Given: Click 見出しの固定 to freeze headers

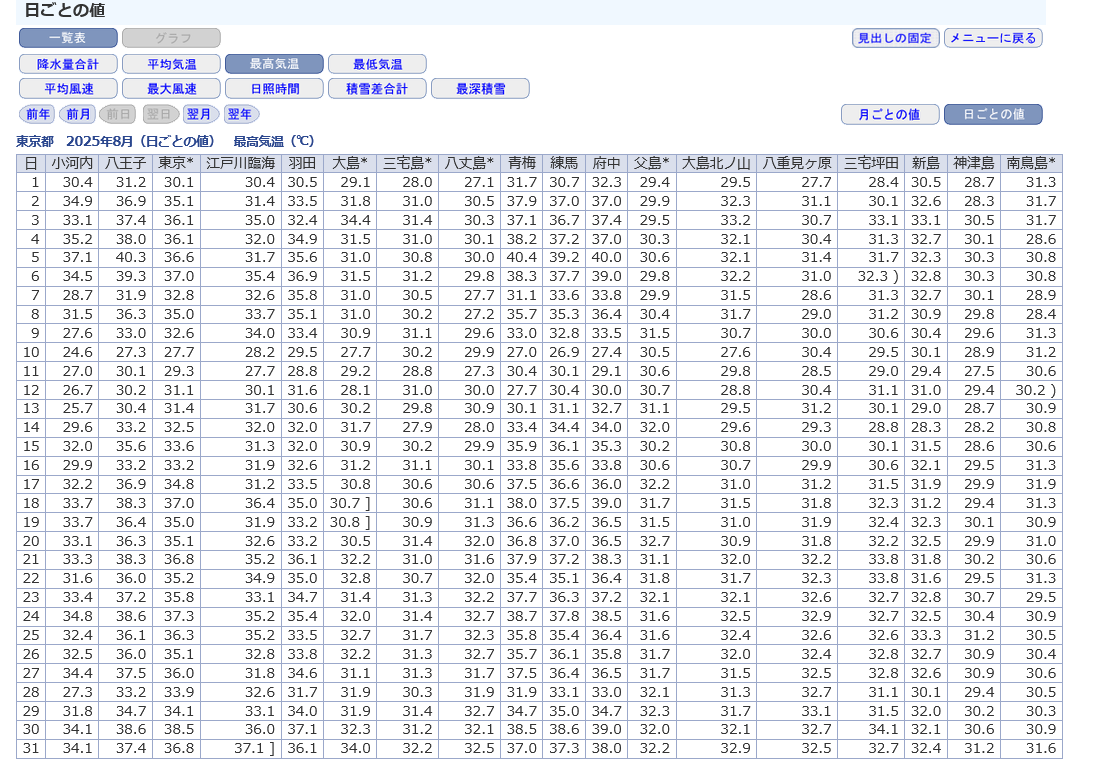Looking at the screenshot, I should point(894,38).
